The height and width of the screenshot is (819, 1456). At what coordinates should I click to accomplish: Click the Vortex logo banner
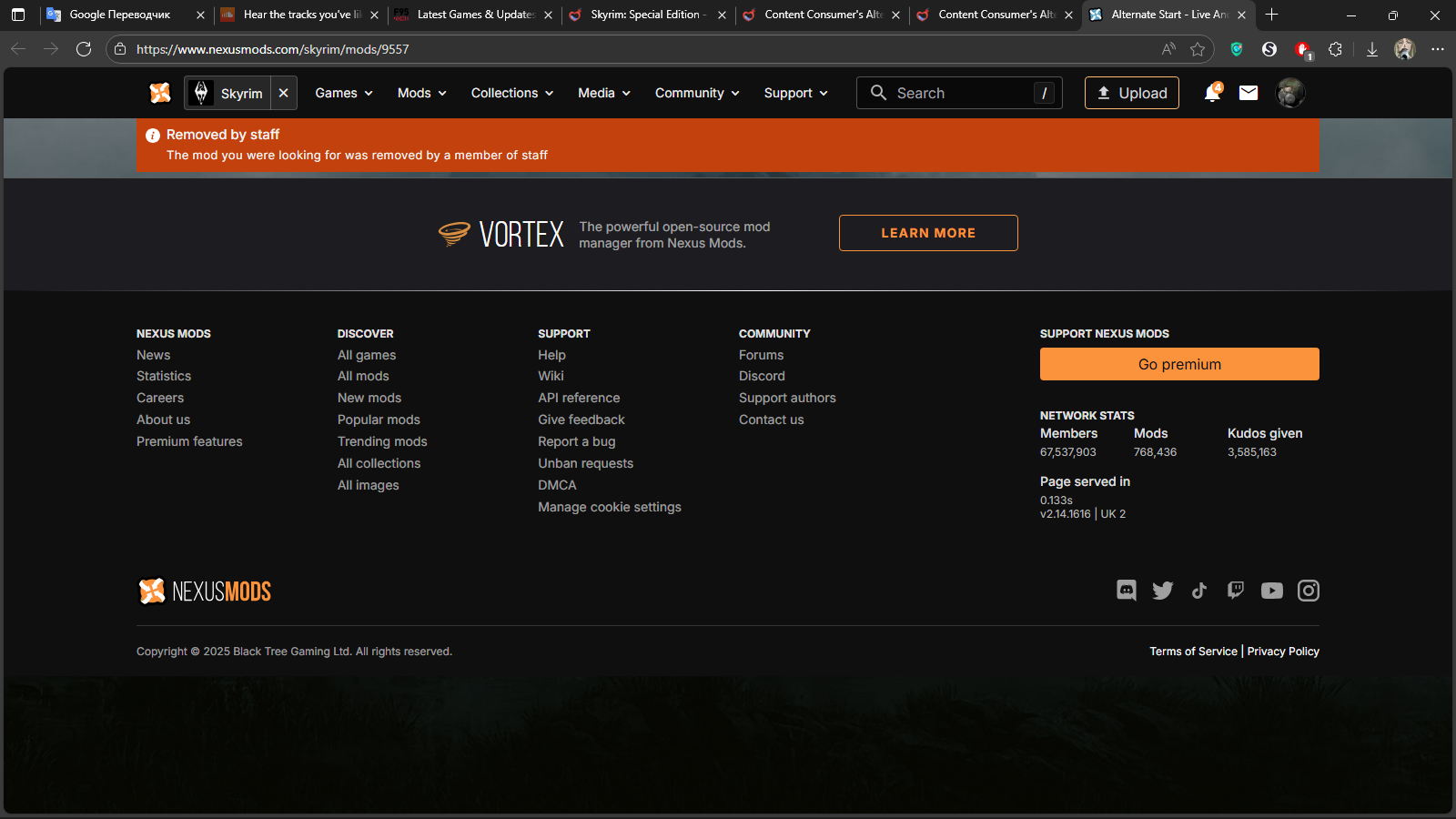tap(500, 234)
